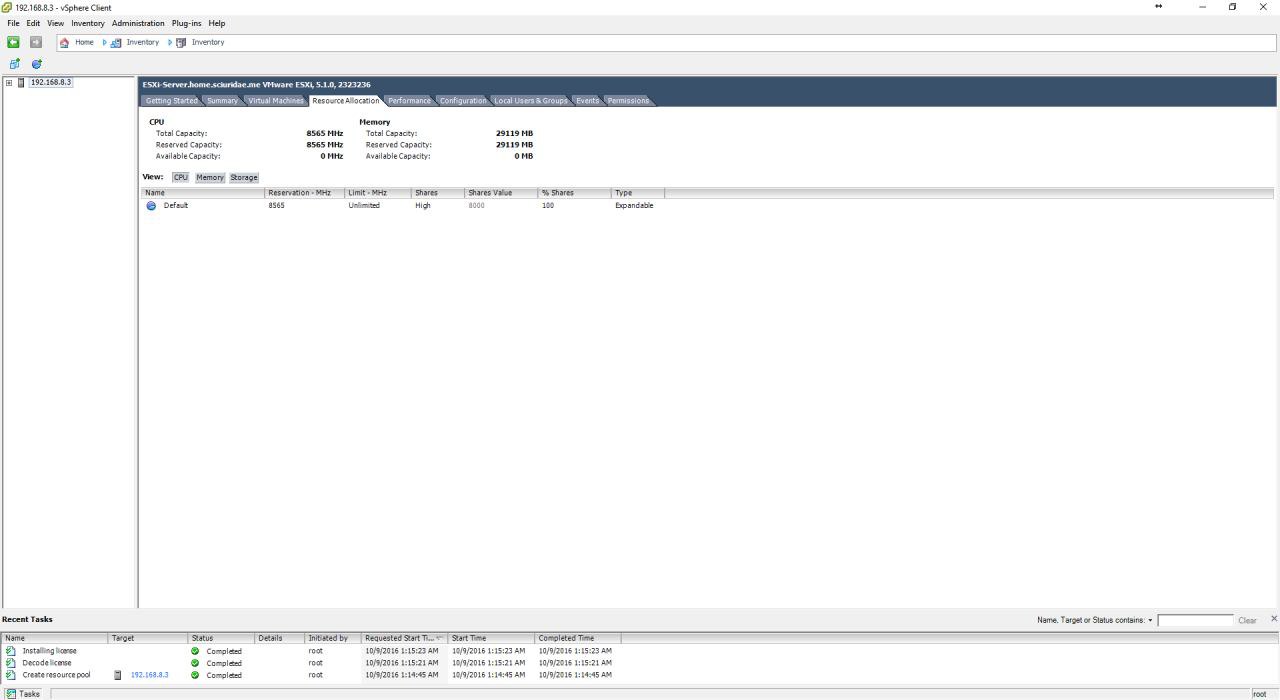Switch to the Performance tab

point(409,100)
